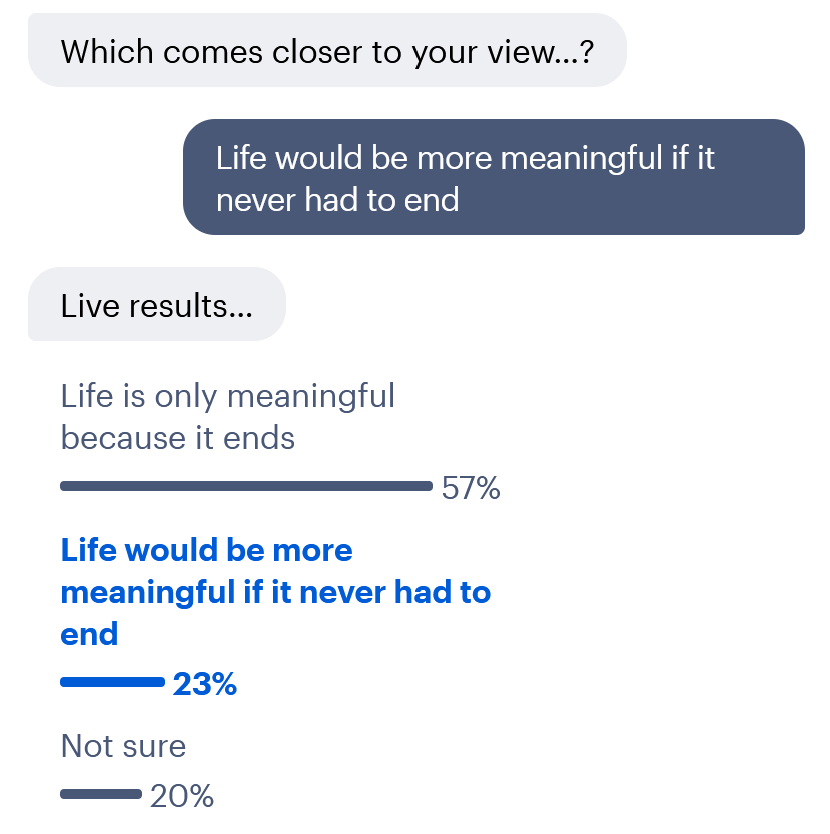Open the "Live results..." message bubble
This screenshot has height=834, width=830.
(156, 305)
